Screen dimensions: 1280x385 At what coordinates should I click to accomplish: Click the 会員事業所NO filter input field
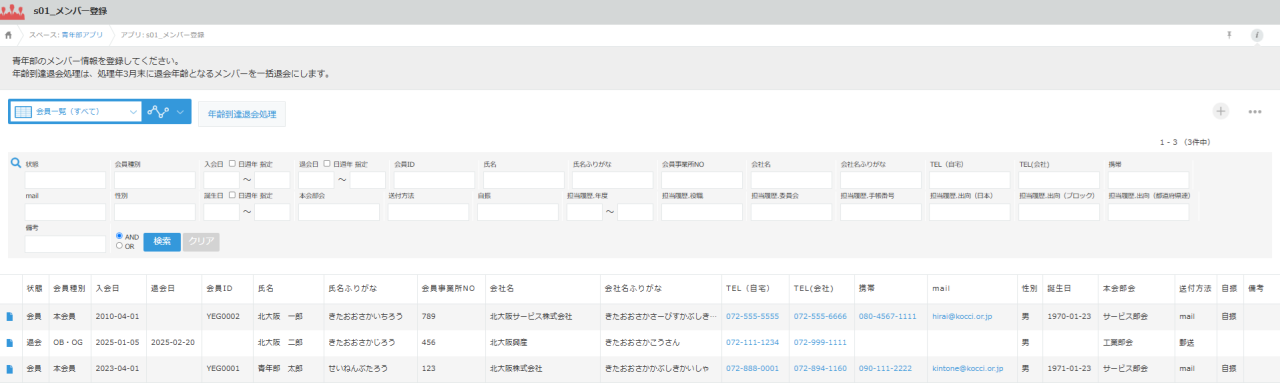tap(702, 180)
